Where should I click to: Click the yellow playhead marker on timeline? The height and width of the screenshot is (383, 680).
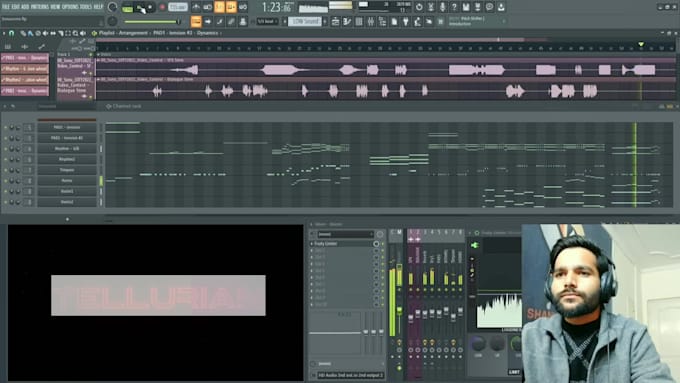tap(641, 44)
